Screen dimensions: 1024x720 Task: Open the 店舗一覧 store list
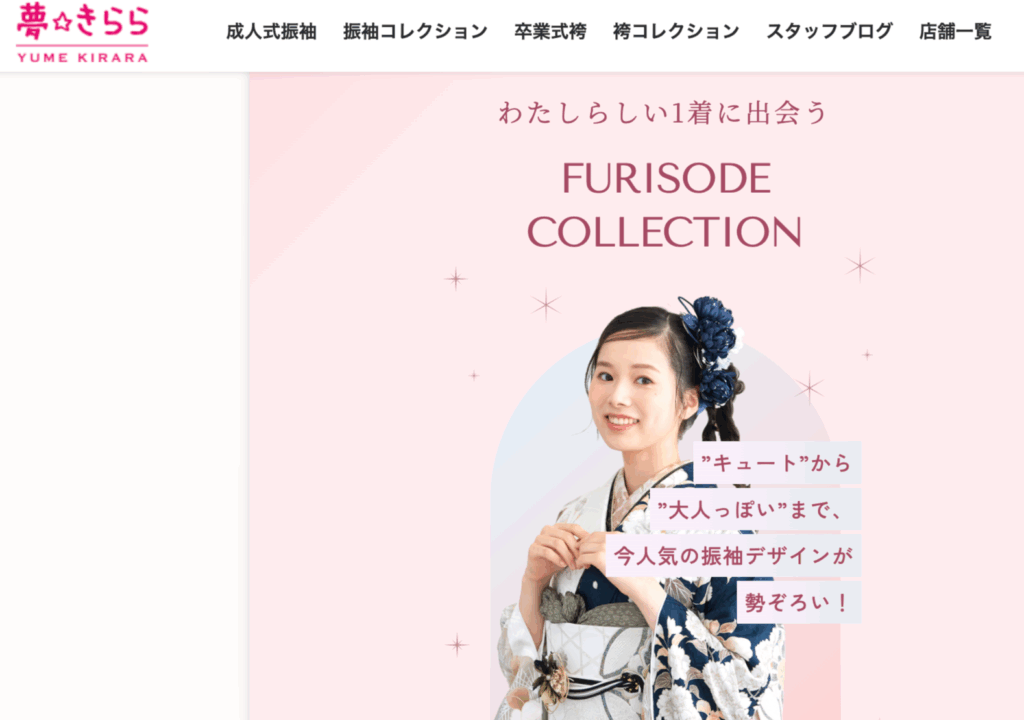point(955,31)
